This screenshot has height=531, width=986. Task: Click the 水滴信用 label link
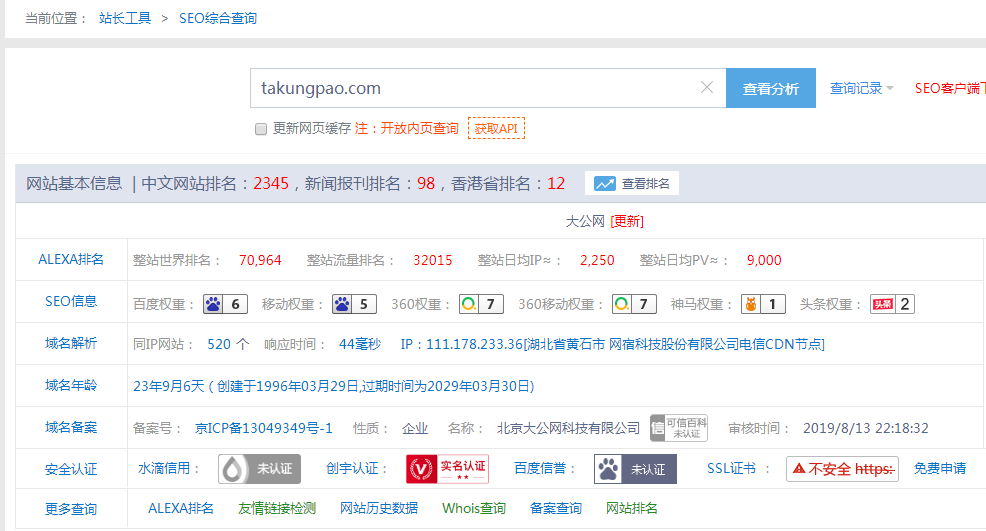[163, 468]
